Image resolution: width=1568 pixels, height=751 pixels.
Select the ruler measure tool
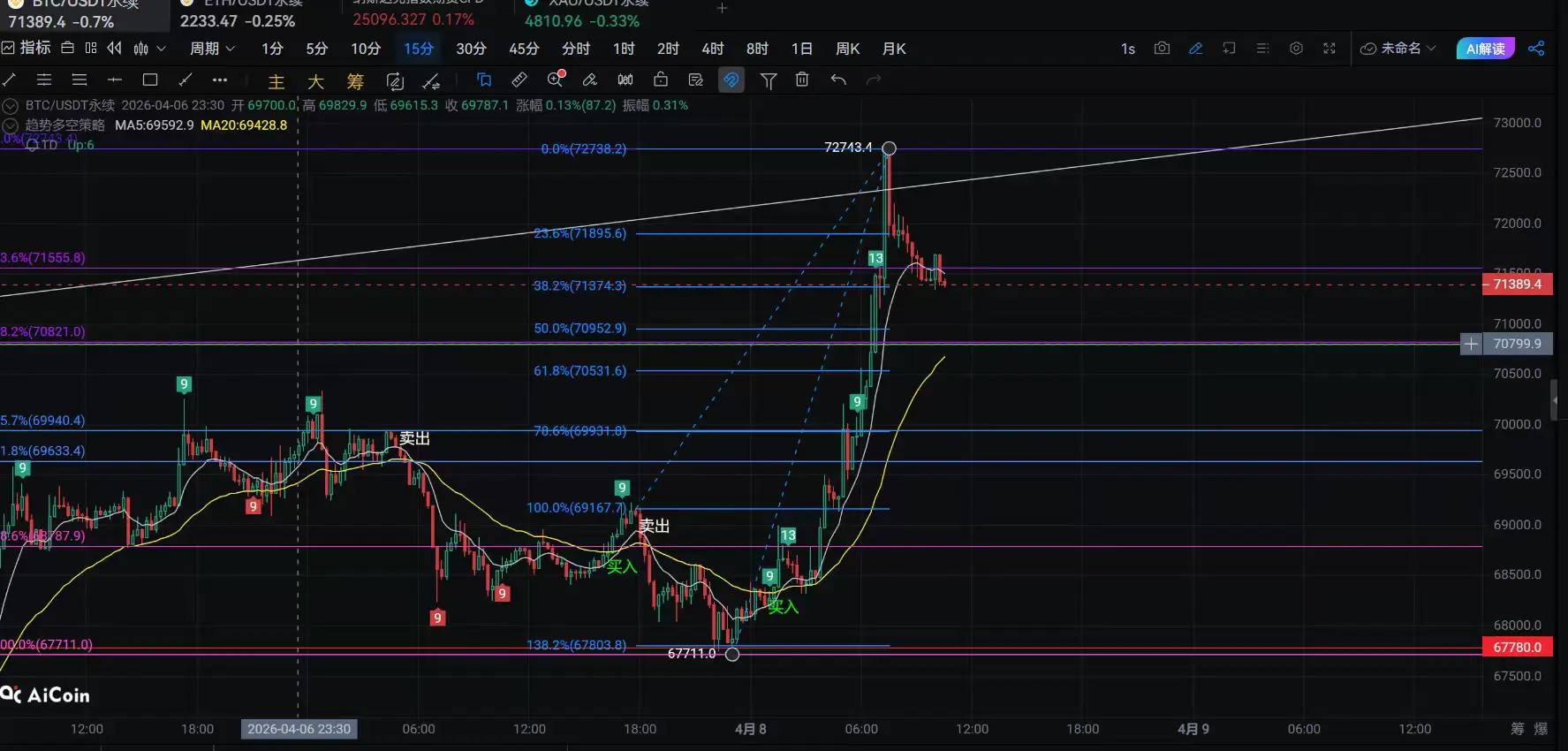point(519,80)
